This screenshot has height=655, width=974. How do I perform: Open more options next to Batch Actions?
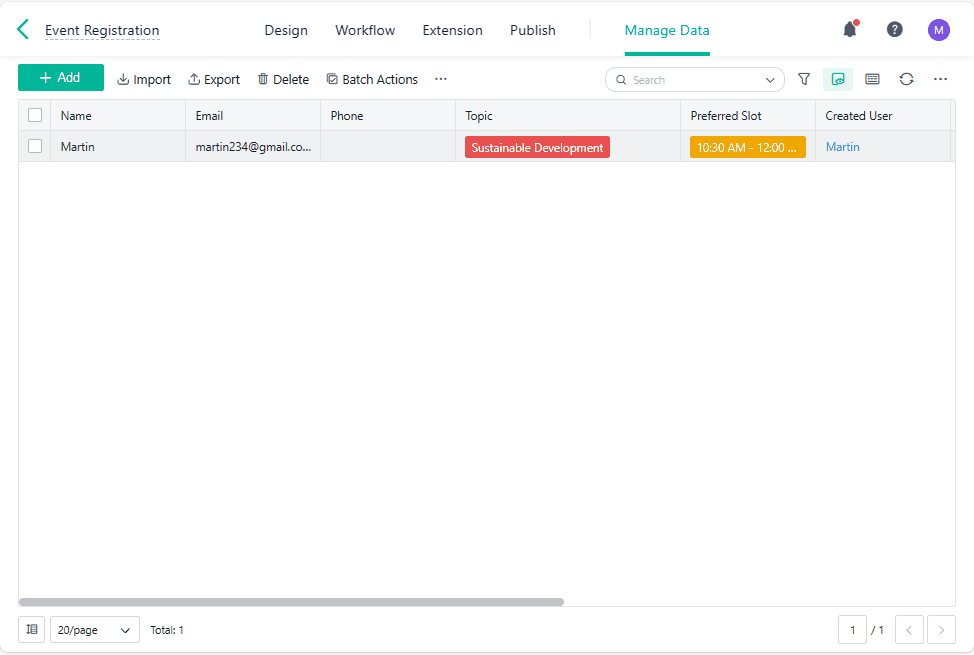[x=441, y=79]
